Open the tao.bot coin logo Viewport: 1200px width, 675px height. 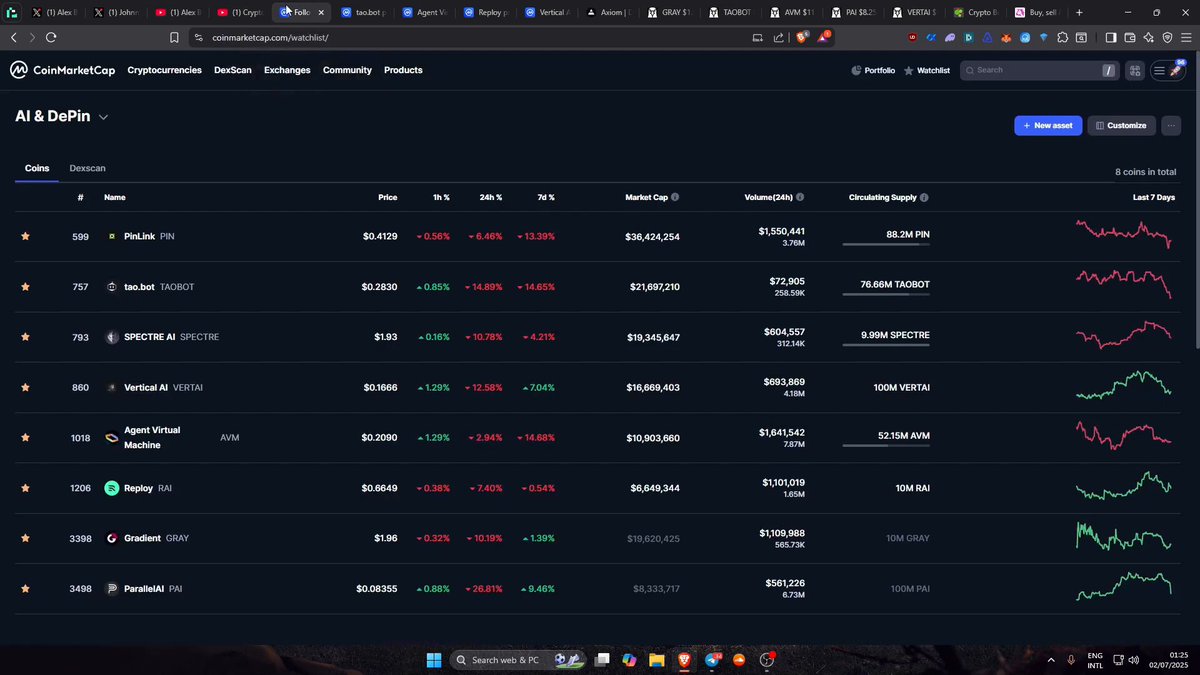tap(112, 287)
